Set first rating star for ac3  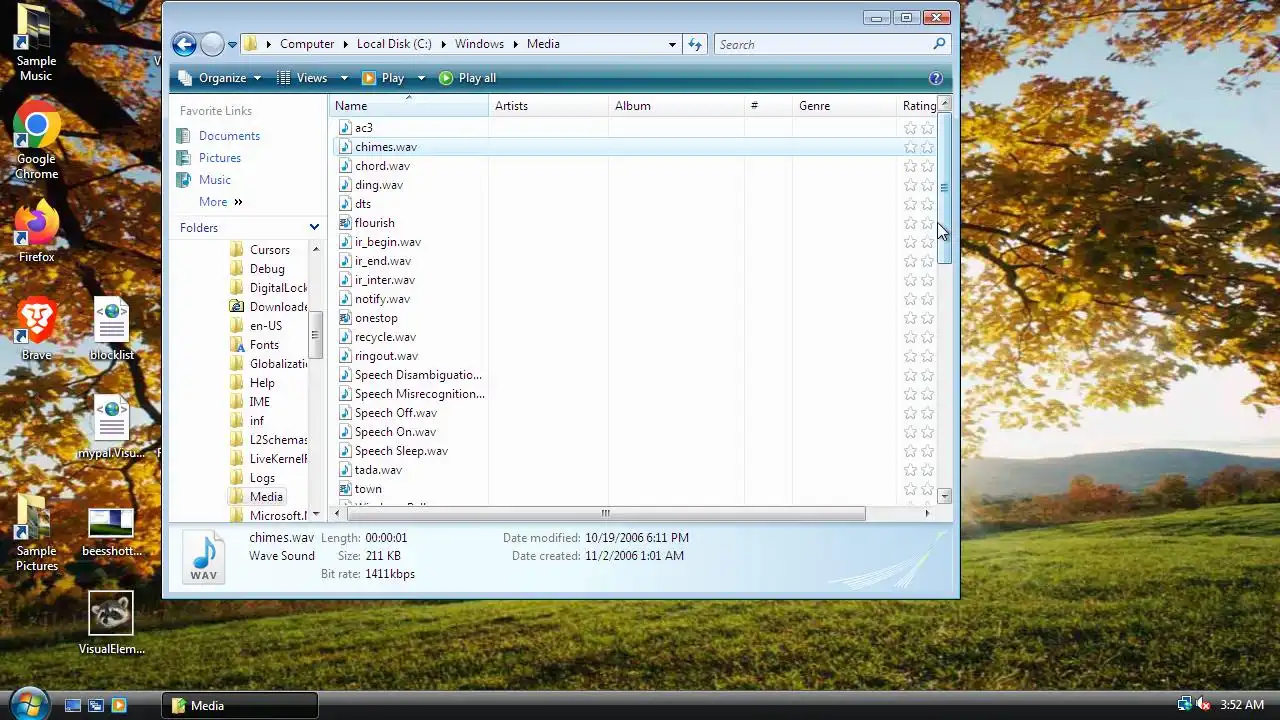click(x=910, y=128)
